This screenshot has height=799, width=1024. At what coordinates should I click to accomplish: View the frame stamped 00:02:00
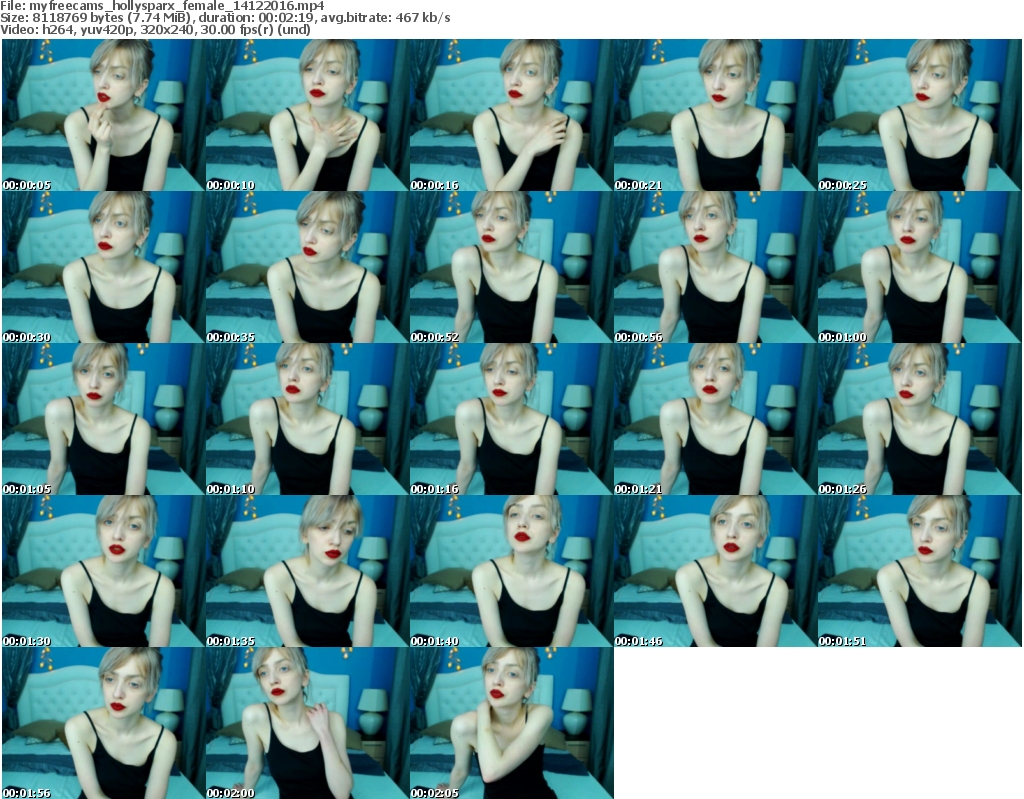click(x=307, y=723)
